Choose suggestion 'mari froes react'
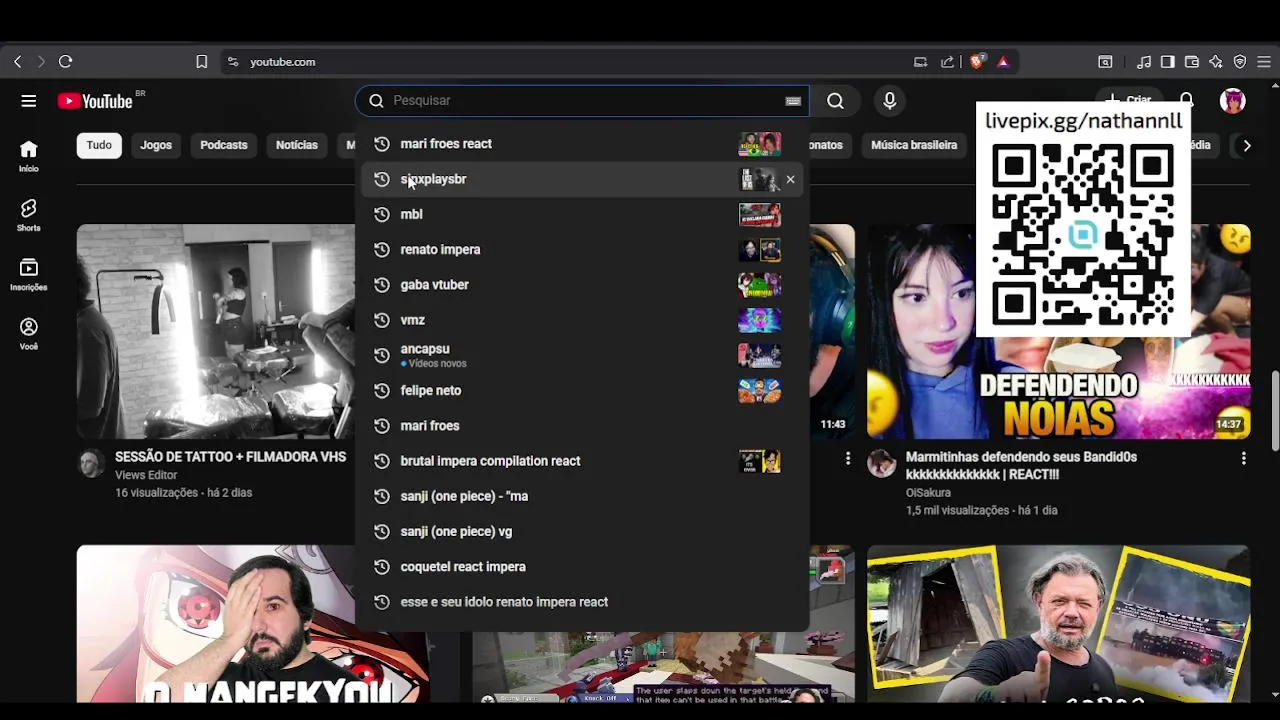Screen dimensions: 1280x720 pyautogui.click(x=581, y=144)
